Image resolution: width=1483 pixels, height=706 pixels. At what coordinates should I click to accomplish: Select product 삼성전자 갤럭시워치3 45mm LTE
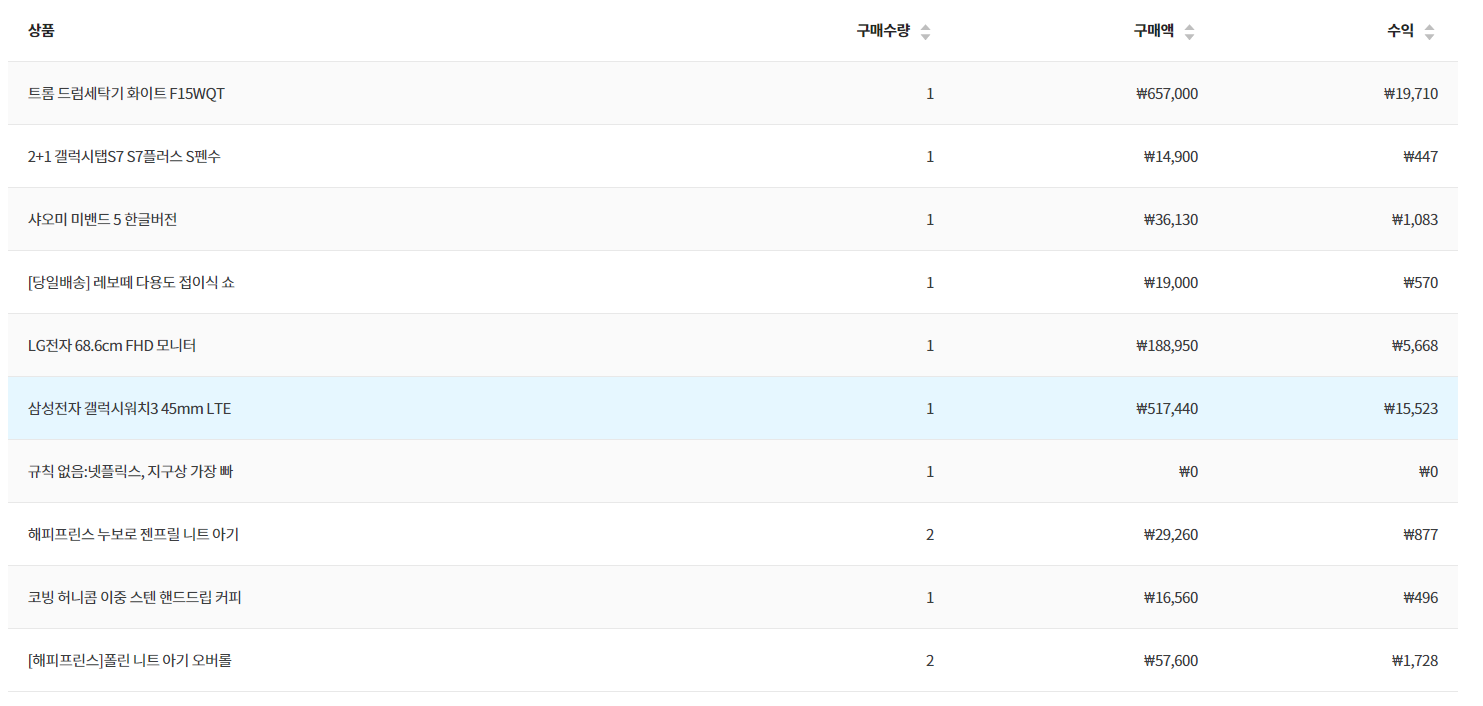(130, 409)
